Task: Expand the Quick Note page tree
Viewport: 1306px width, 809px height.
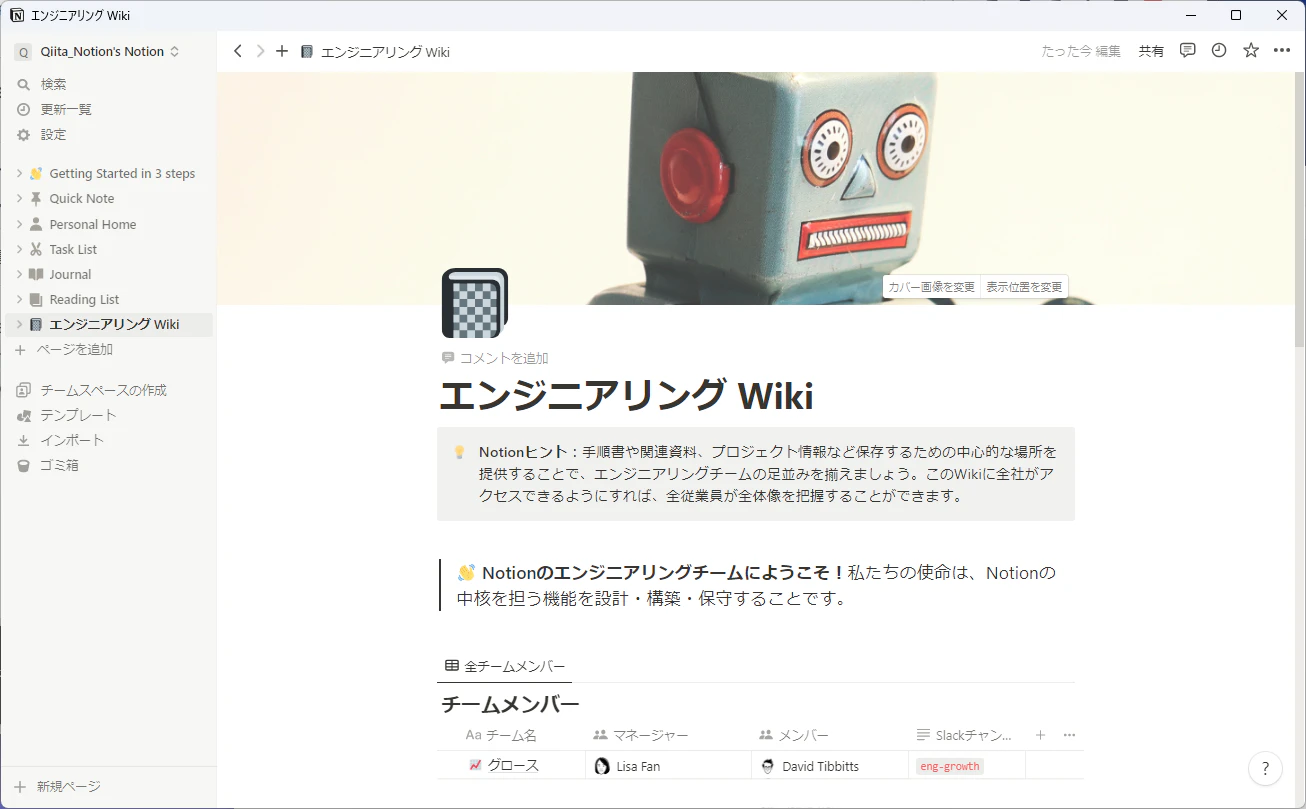Action: (x=19, y=198)
